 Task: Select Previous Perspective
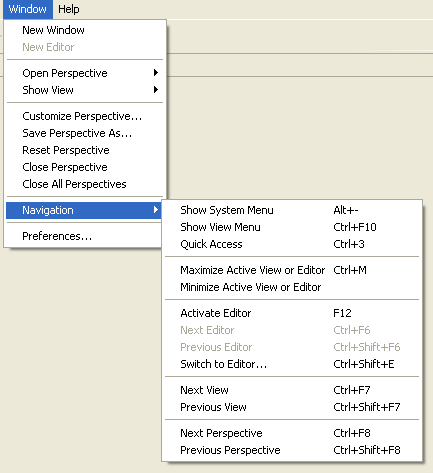[292, 450]
